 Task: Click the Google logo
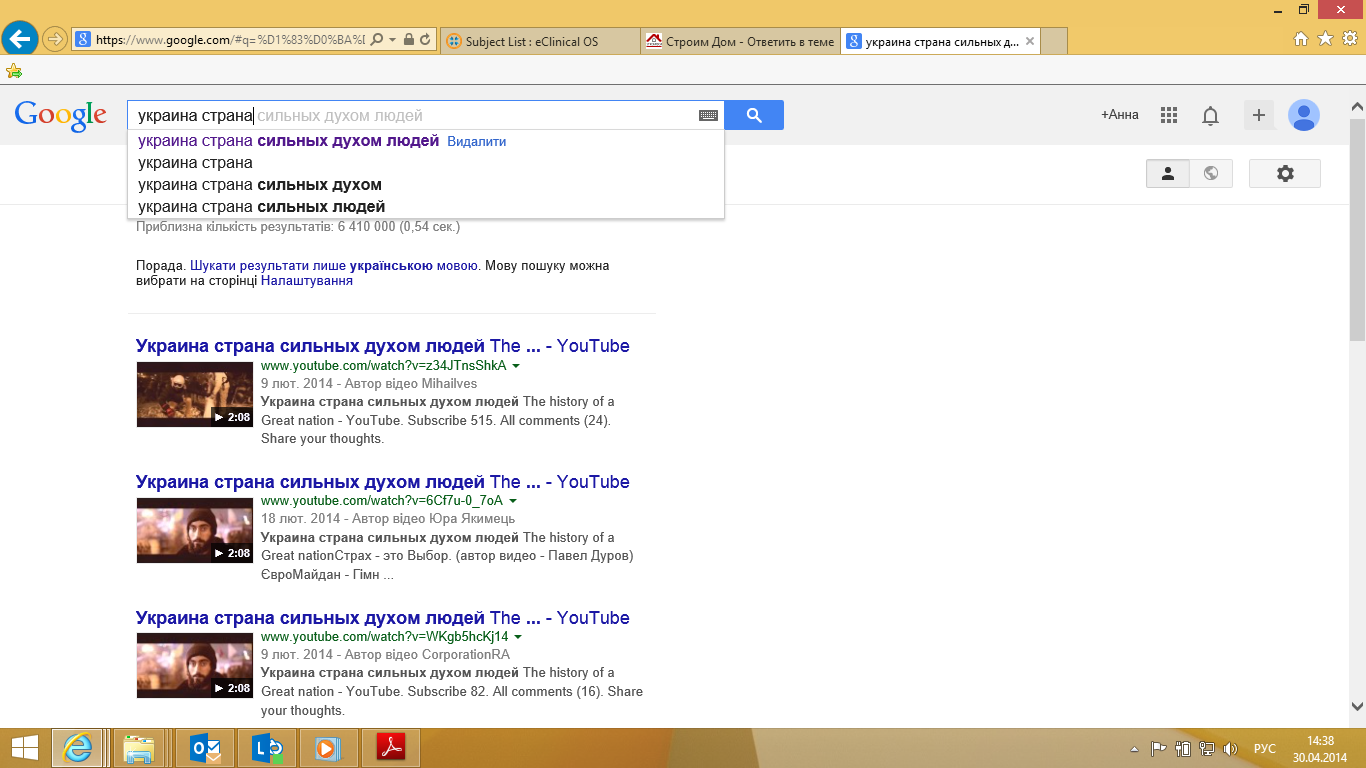pyautogui.click(x=60, y=115)
